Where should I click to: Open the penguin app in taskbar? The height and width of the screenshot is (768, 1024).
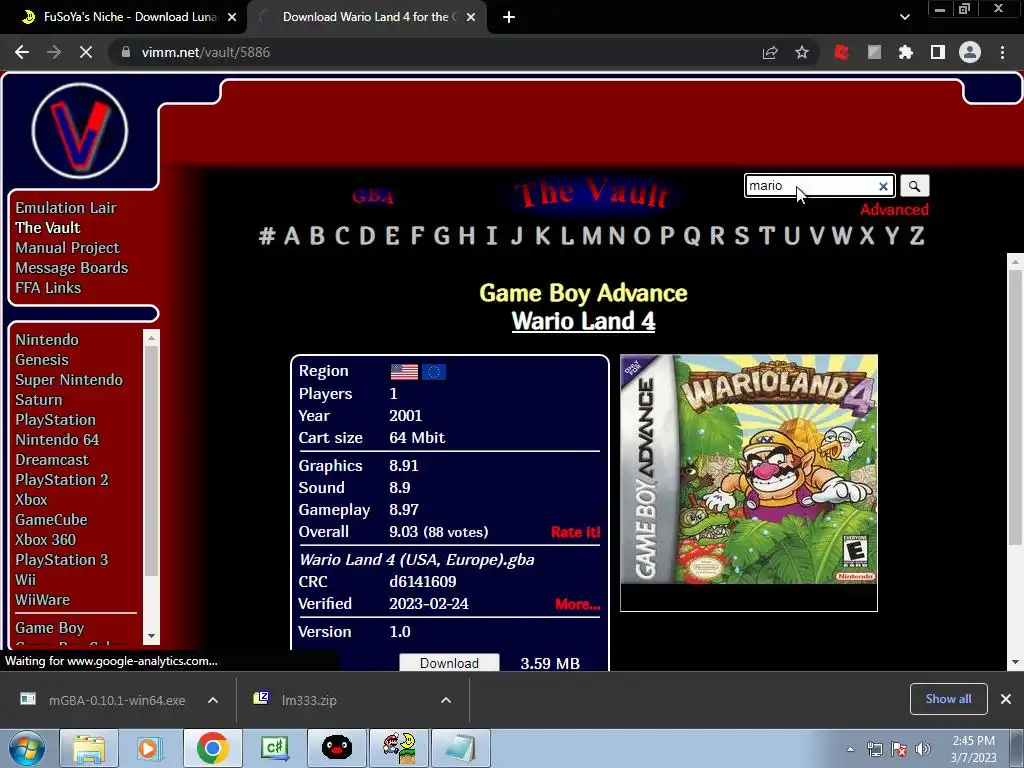(x=336, y=748)
